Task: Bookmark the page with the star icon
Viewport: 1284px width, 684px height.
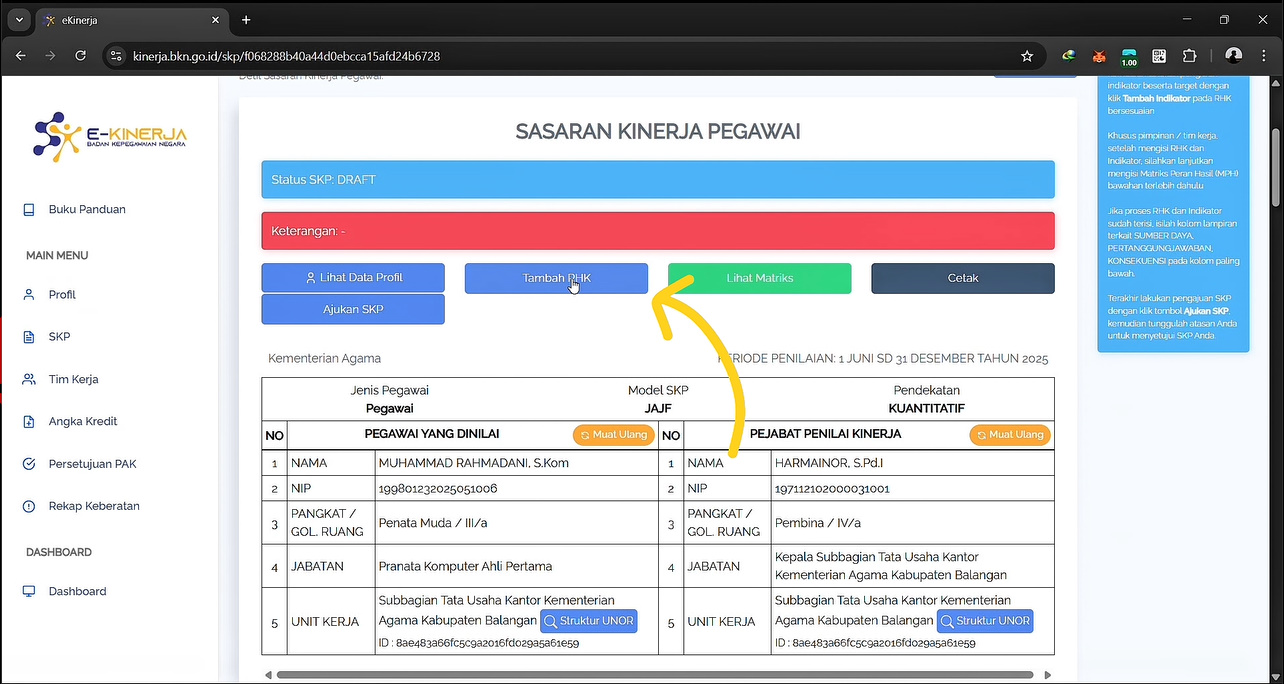Action: (1027, 56)
